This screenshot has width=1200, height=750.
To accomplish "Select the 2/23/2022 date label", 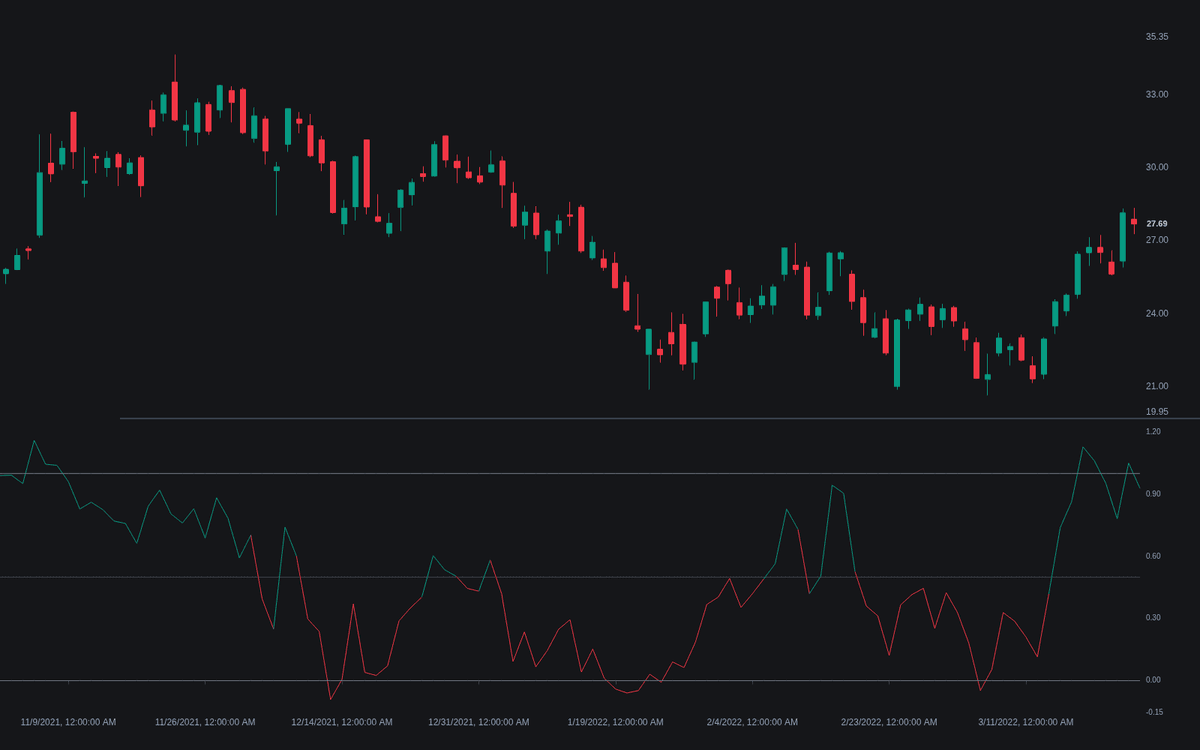I will coord(889,722).
